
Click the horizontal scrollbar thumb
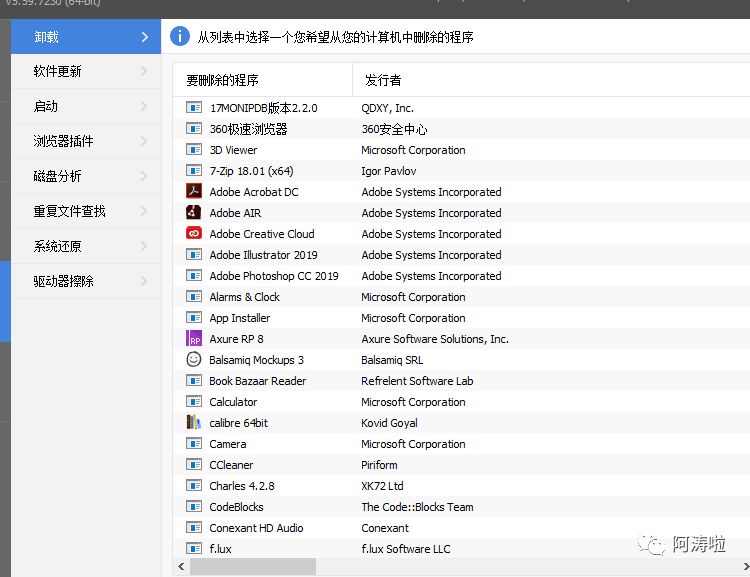[253, 566]
